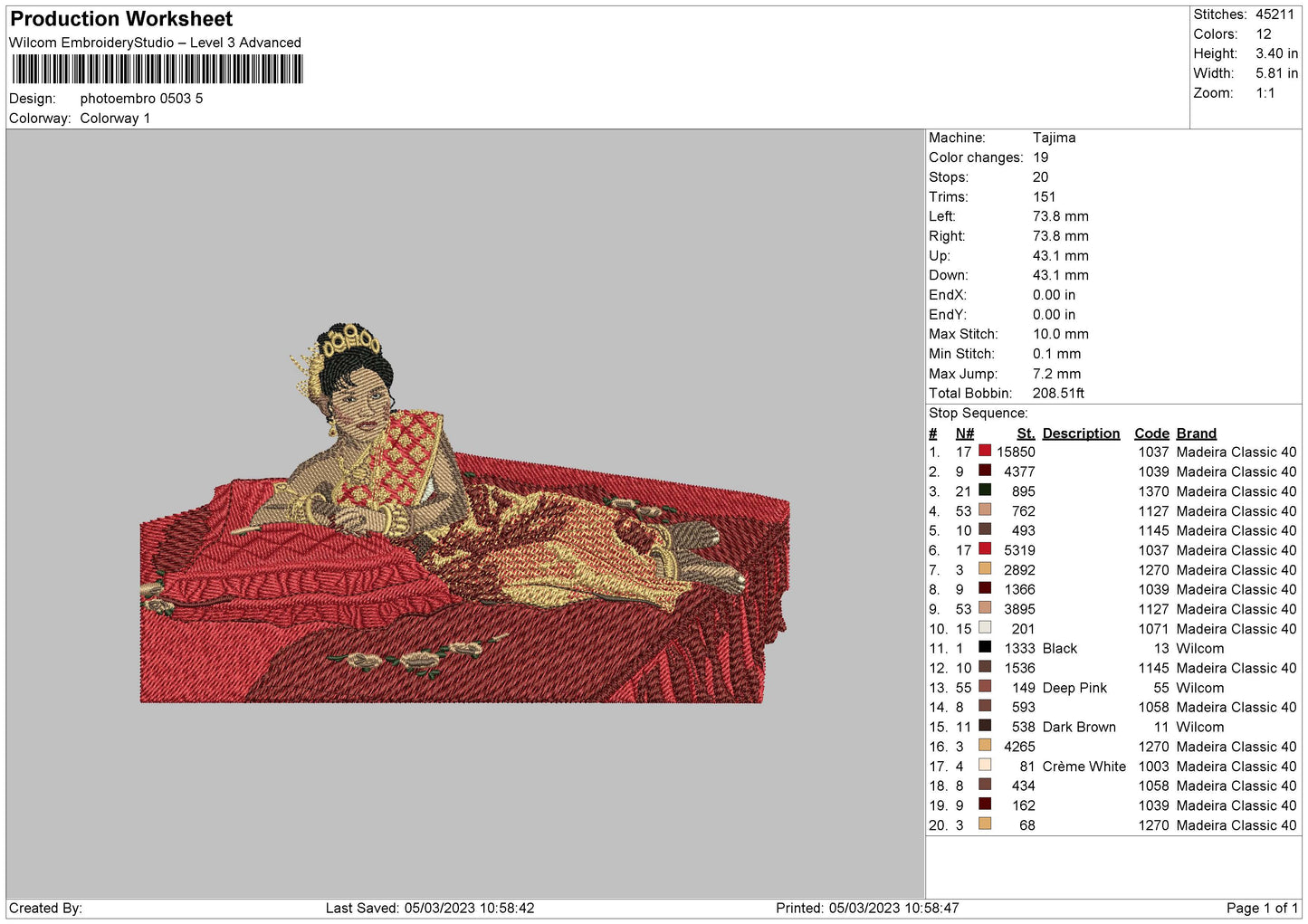
Task: Click the Crème White swatch in stop 17
Action: point(985,765)
